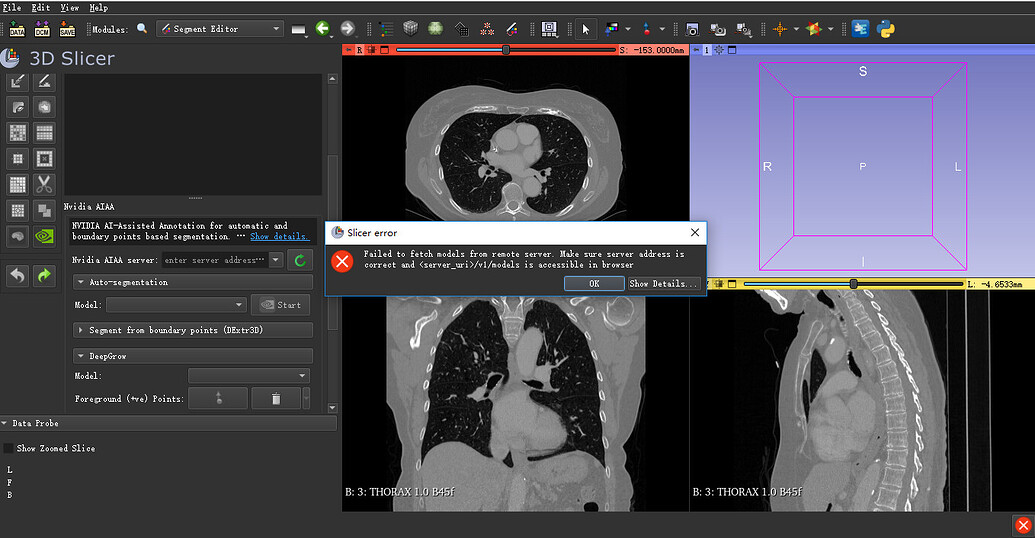Click the server address input field
This screenshot has width=1035, height=538.
point(215,260)
